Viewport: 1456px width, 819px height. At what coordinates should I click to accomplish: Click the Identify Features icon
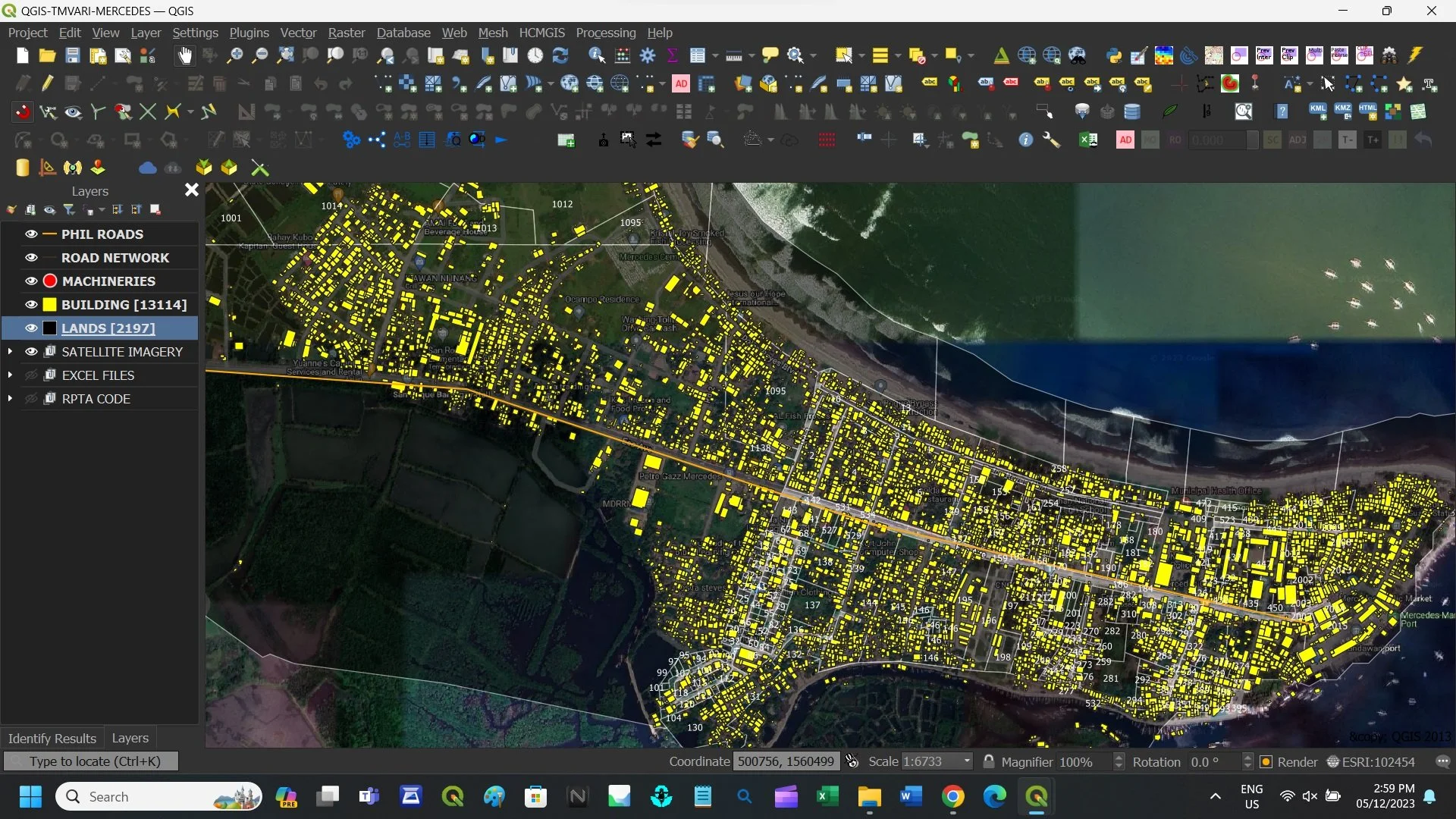(596, 55)
